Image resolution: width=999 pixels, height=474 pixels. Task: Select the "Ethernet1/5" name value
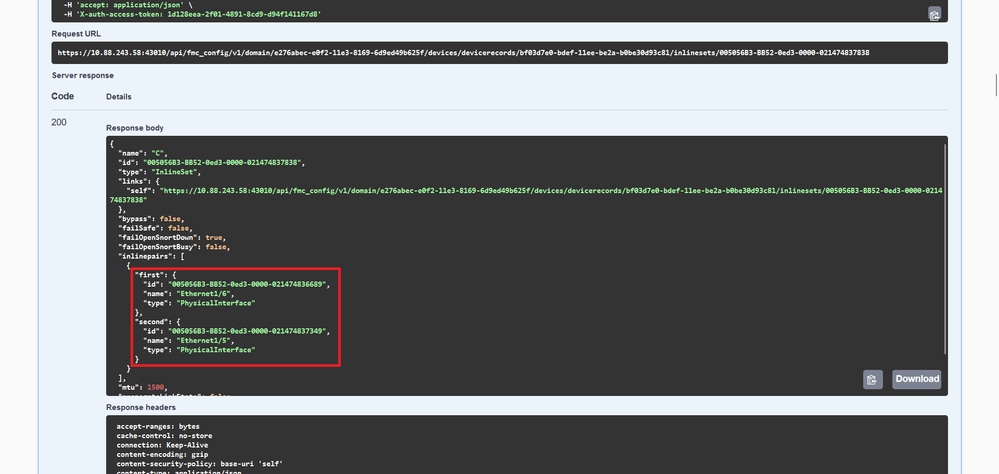point(205,341)
